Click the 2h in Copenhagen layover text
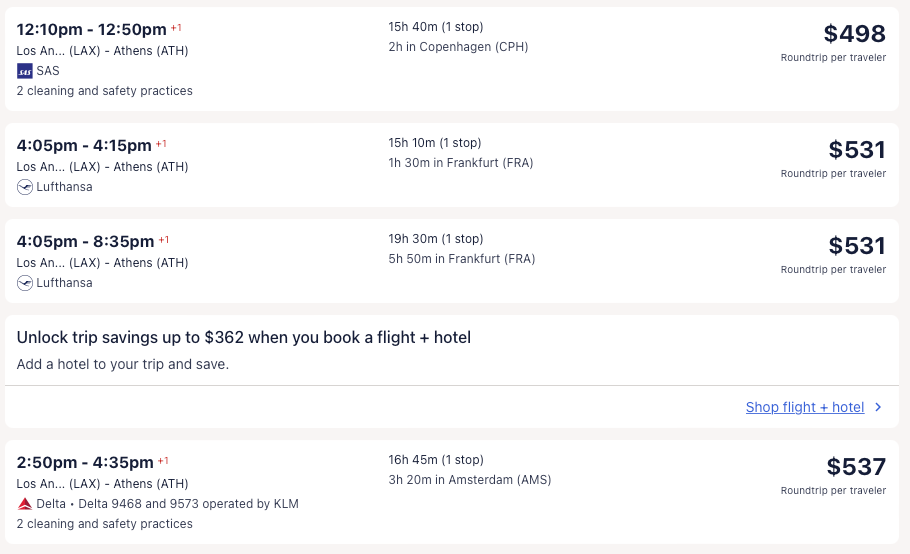 458,47
